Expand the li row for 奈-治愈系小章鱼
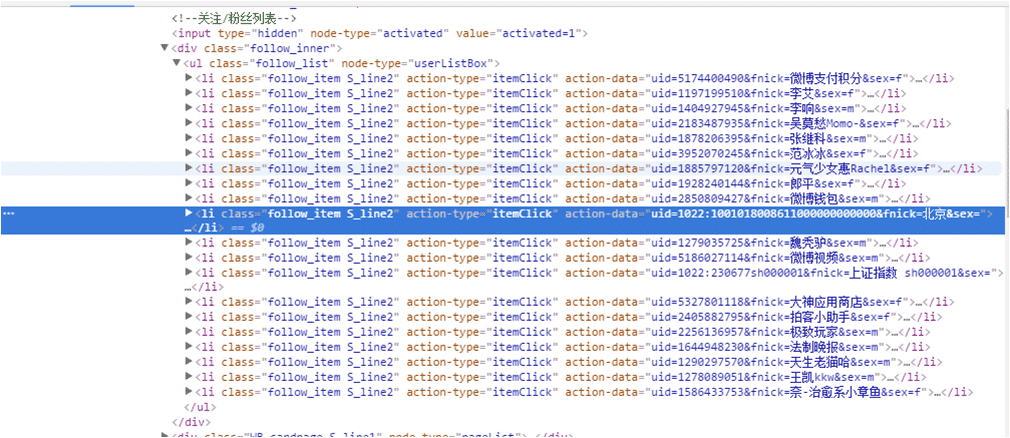 [x=189, y=390]
